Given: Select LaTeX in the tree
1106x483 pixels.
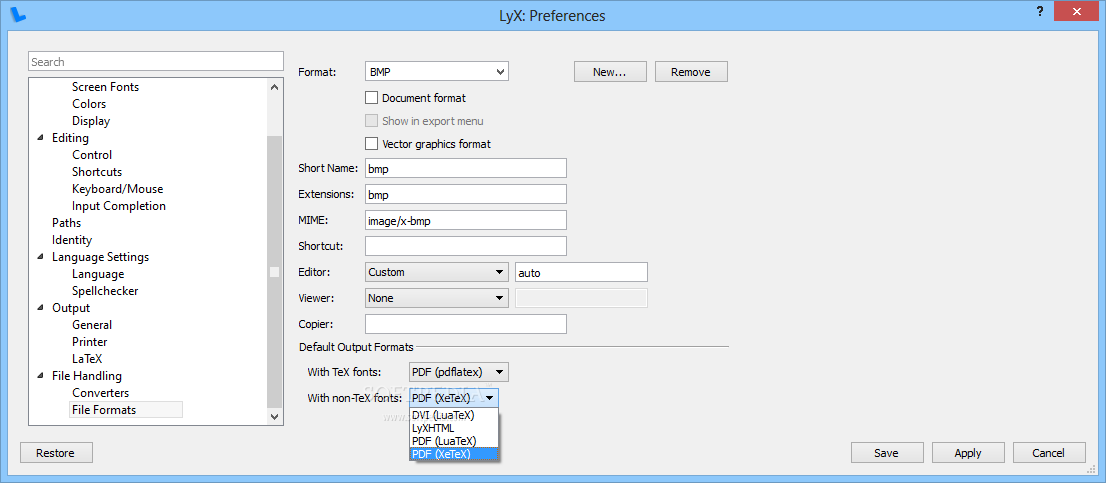Looking at the screenshot, I should (87, 359).
